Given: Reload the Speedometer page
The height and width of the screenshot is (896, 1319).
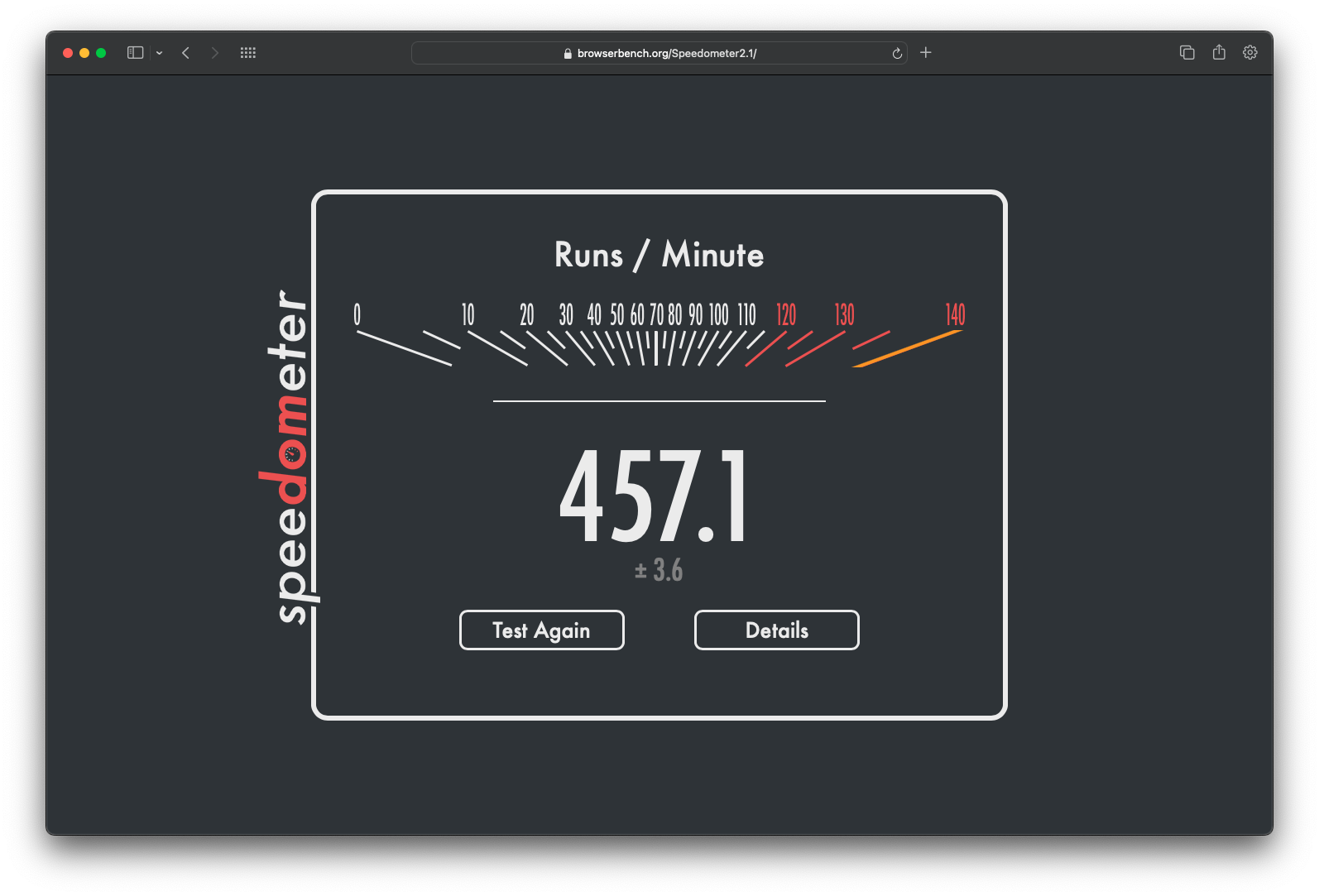Looking at the screenshot, I should point(897,53).
